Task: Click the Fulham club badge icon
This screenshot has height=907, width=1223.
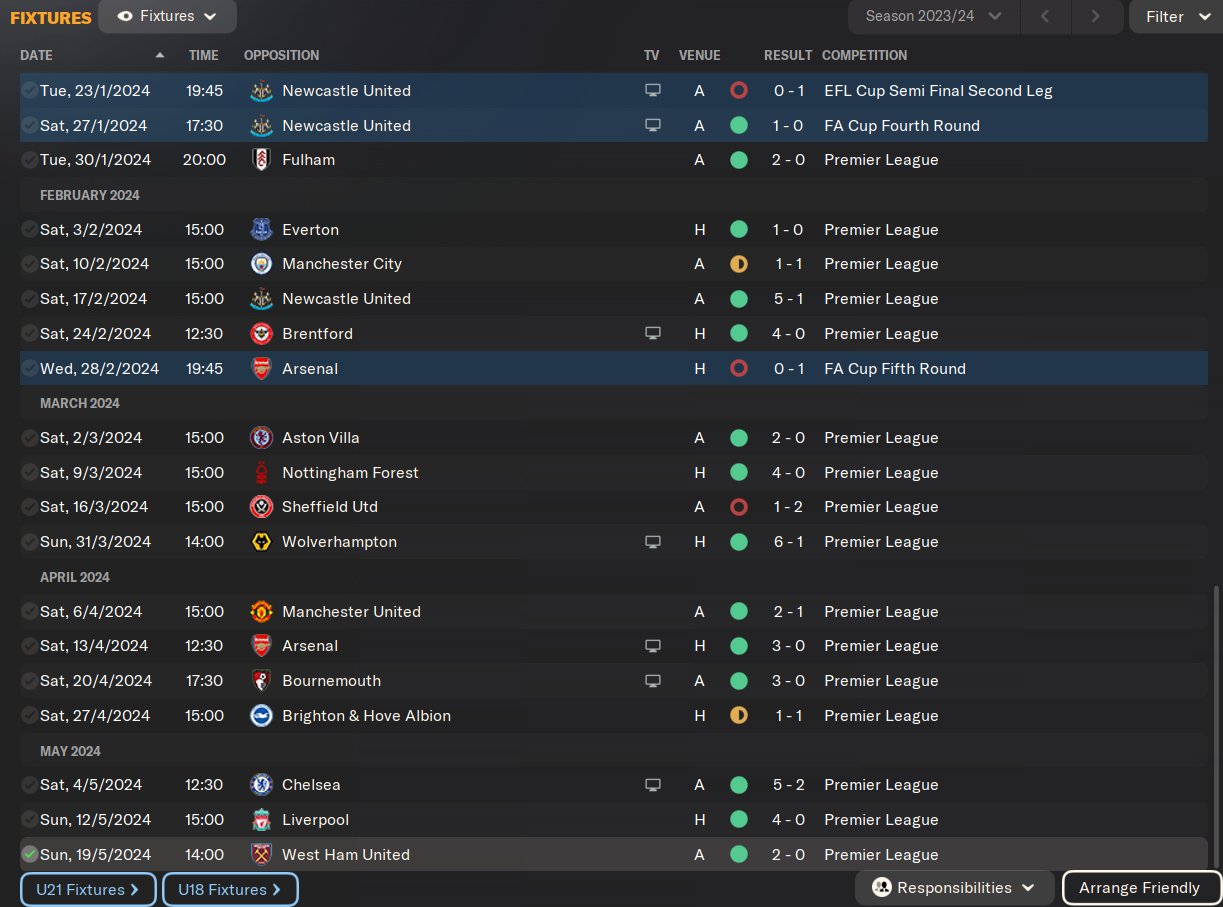Action: (261, 160)
